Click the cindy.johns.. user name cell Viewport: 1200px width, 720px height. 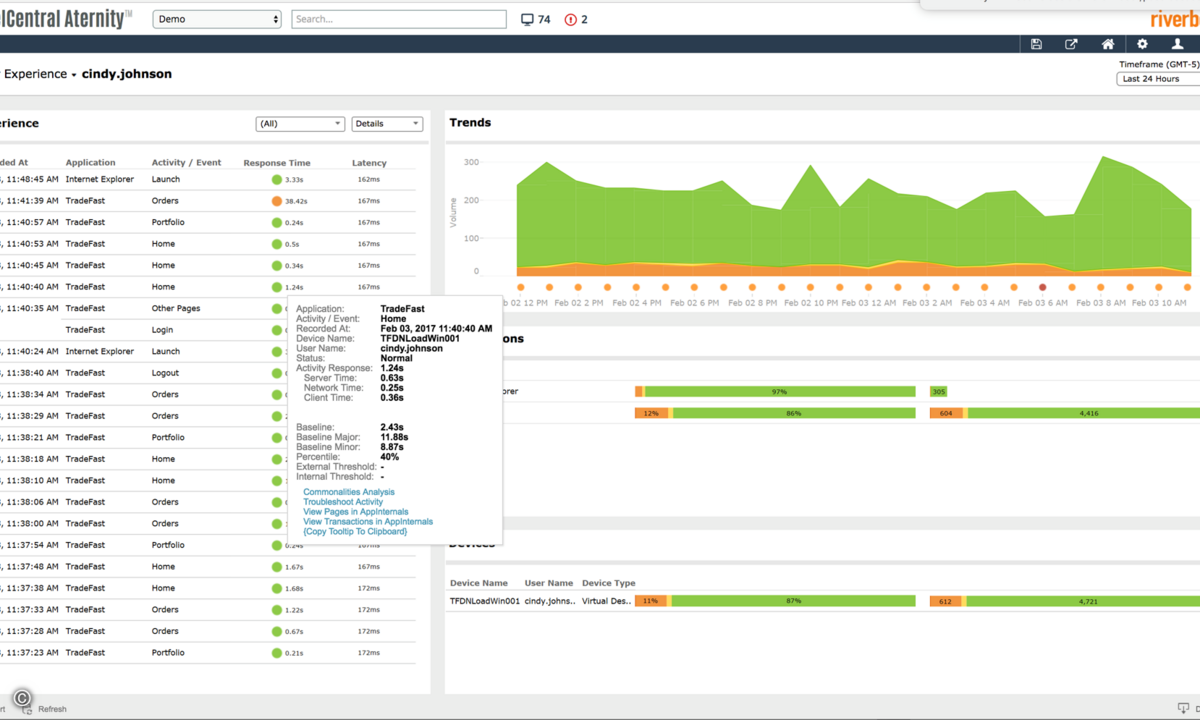coord(550,601)
